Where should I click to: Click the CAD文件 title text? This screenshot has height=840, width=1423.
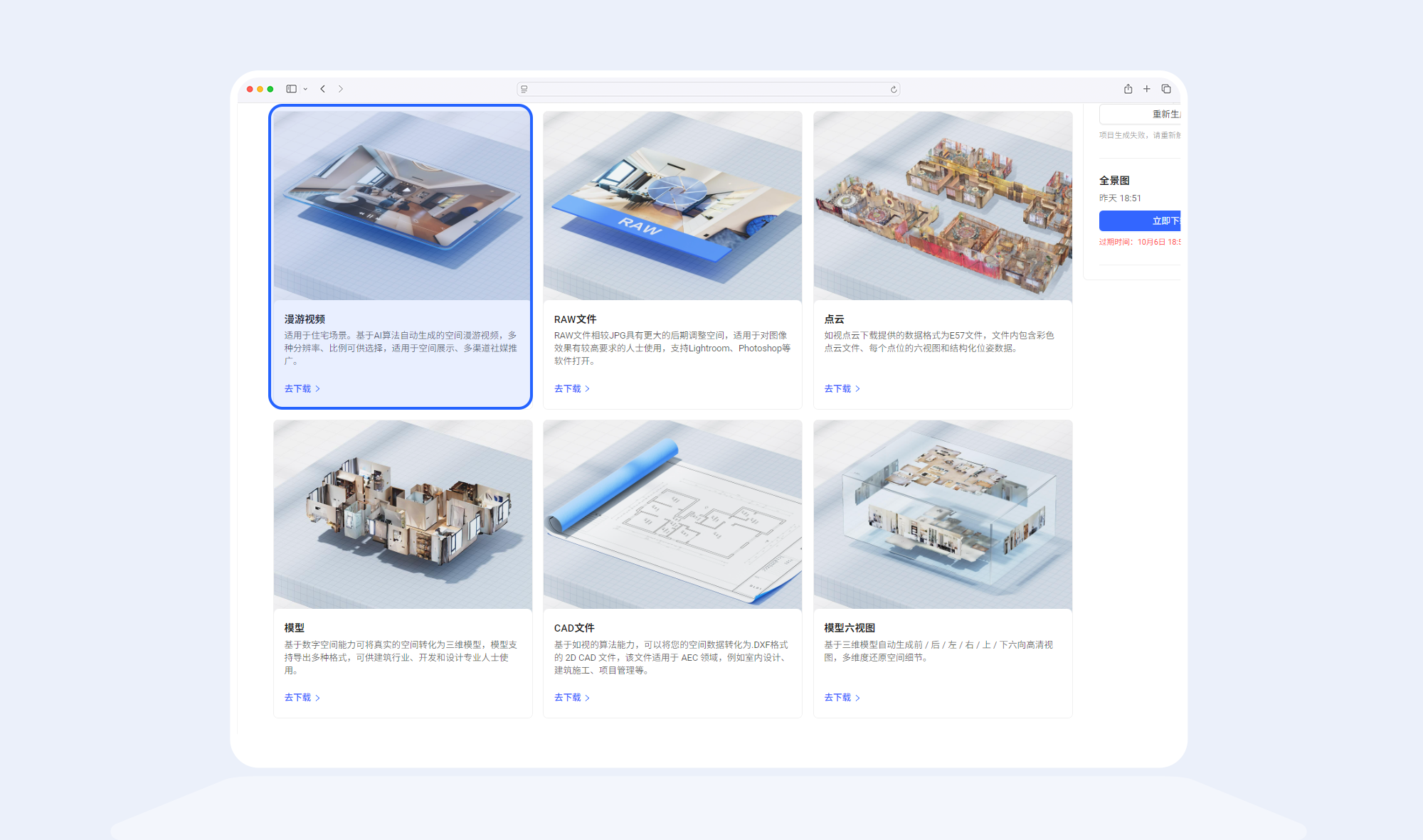tap(574, 628)
